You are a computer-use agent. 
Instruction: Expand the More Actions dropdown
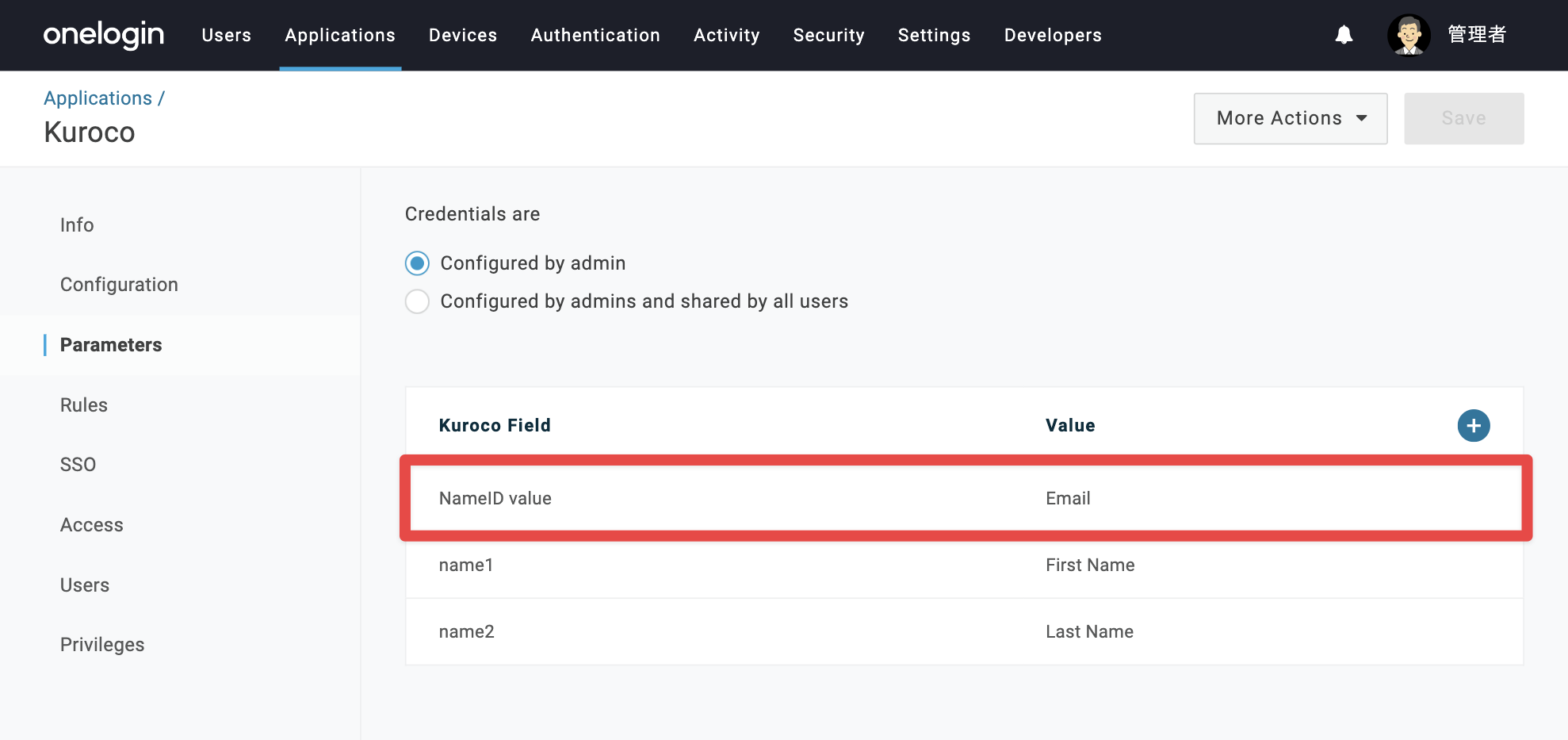1291,118
